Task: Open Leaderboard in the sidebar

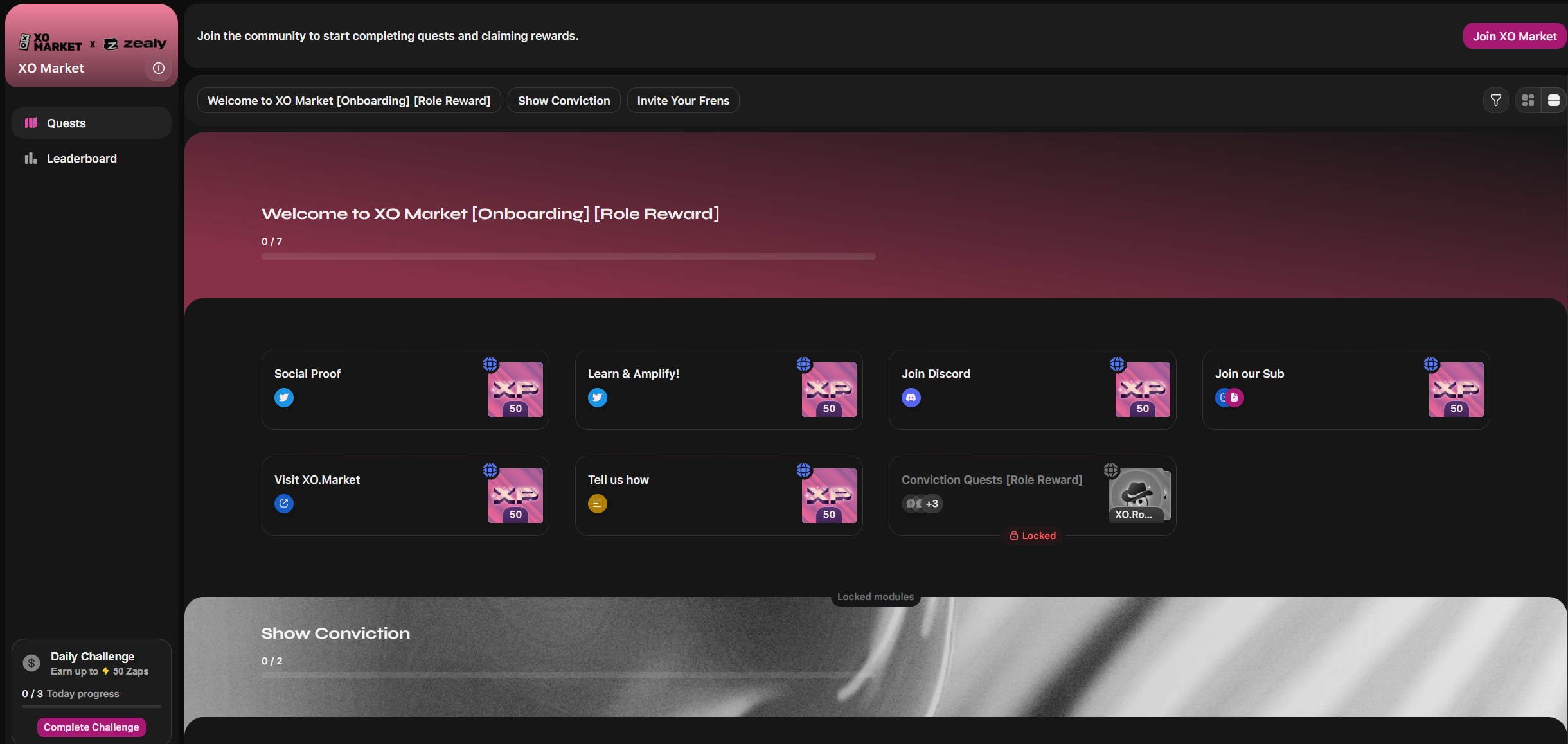Action: coord(92,158)
